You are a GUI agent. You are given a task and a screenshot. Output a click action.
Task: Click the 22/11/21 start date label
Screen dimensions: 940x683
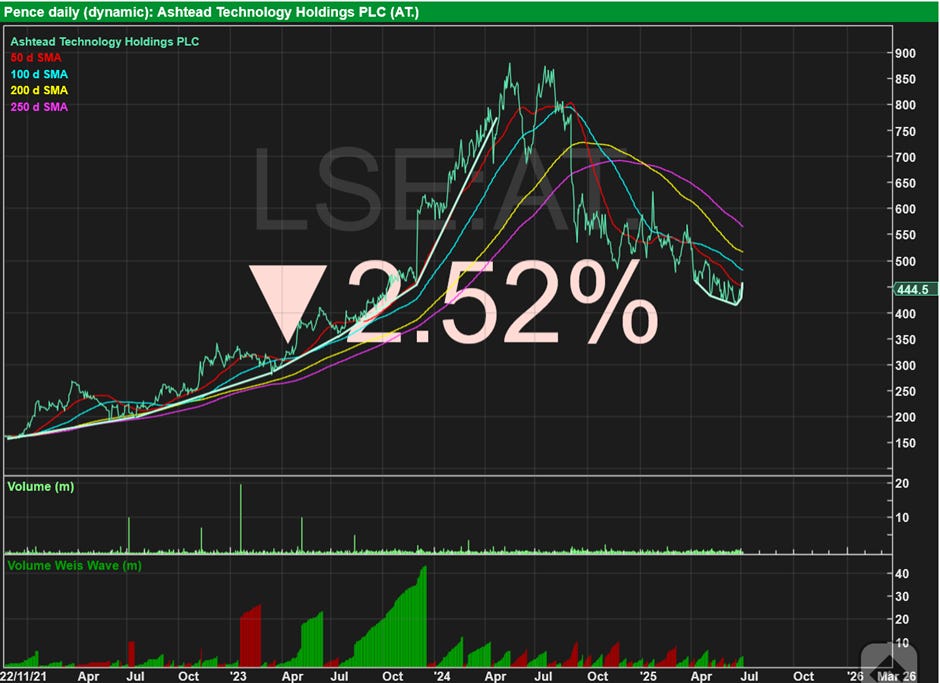pos(23,676)
